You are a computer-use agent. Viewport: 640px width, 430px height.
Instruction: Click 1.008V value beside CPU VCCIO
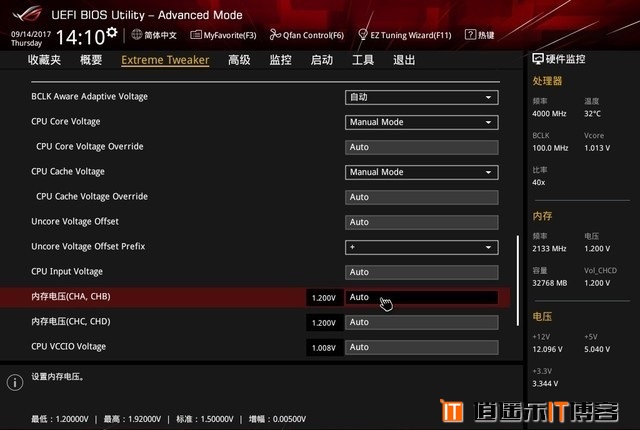[324, 348]
